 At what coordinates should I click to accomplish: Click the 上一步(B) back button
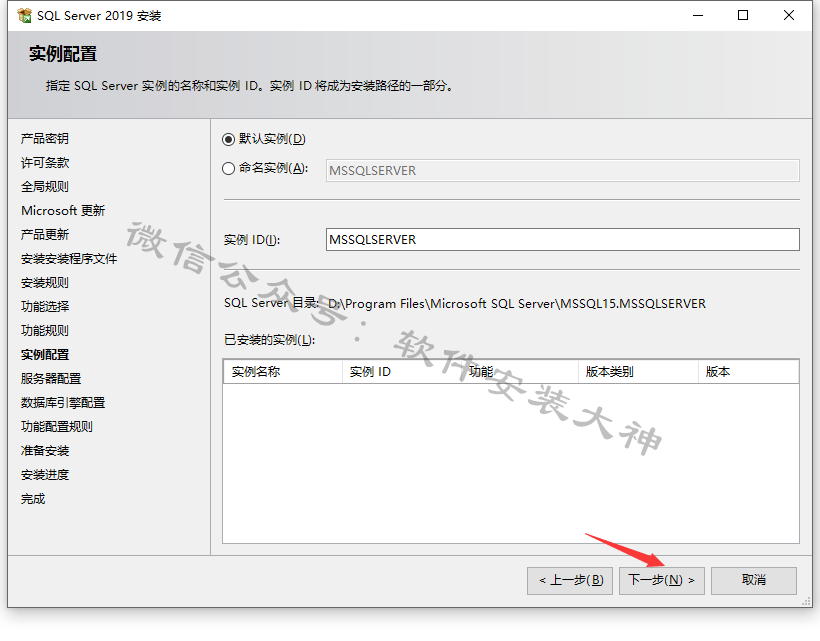(570, 580)
